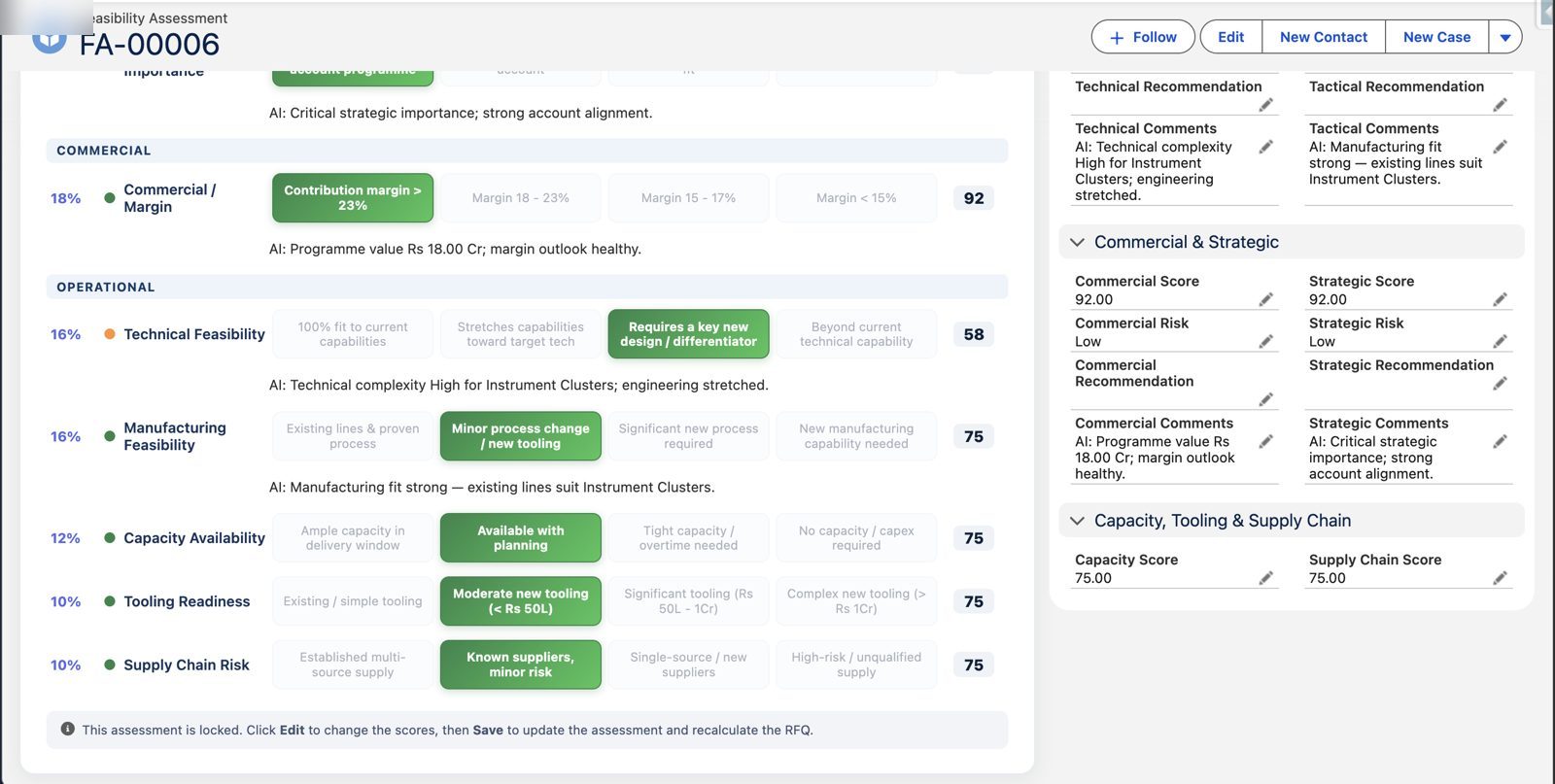Click record title FA-00006
The image size is (1555, 784).
150,45
